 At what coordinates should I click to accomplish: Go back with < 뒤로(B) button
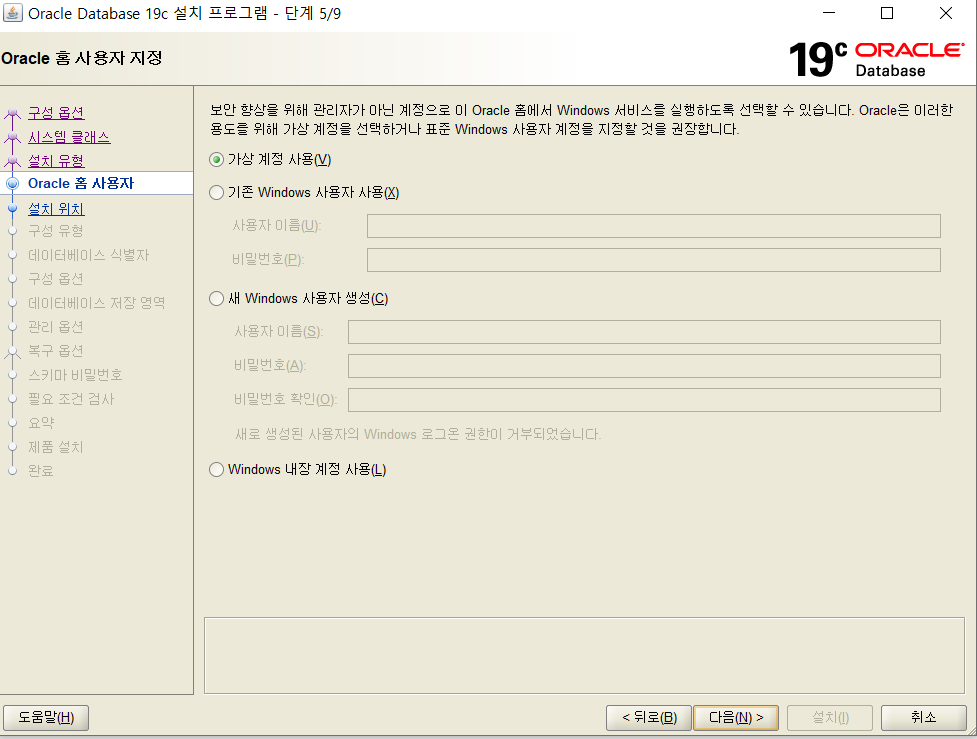649,718
